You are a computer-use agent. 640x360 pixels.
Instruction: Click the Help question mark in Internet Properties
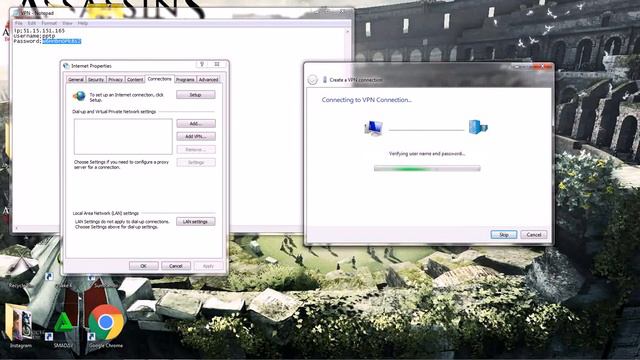[x=202, y=64]
